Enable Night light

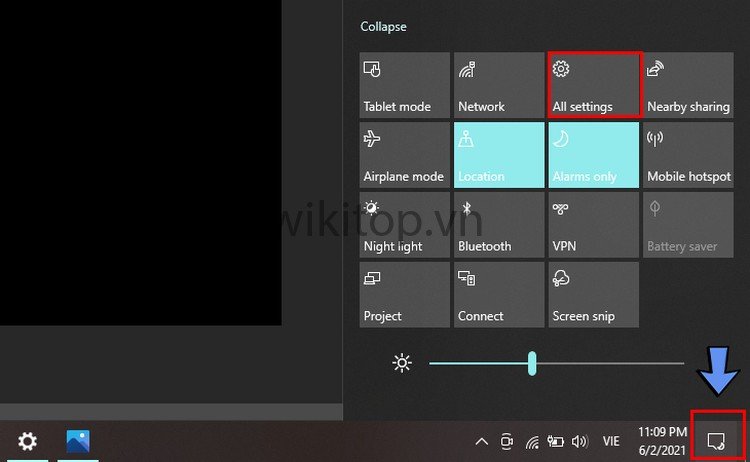click(404, 225)
